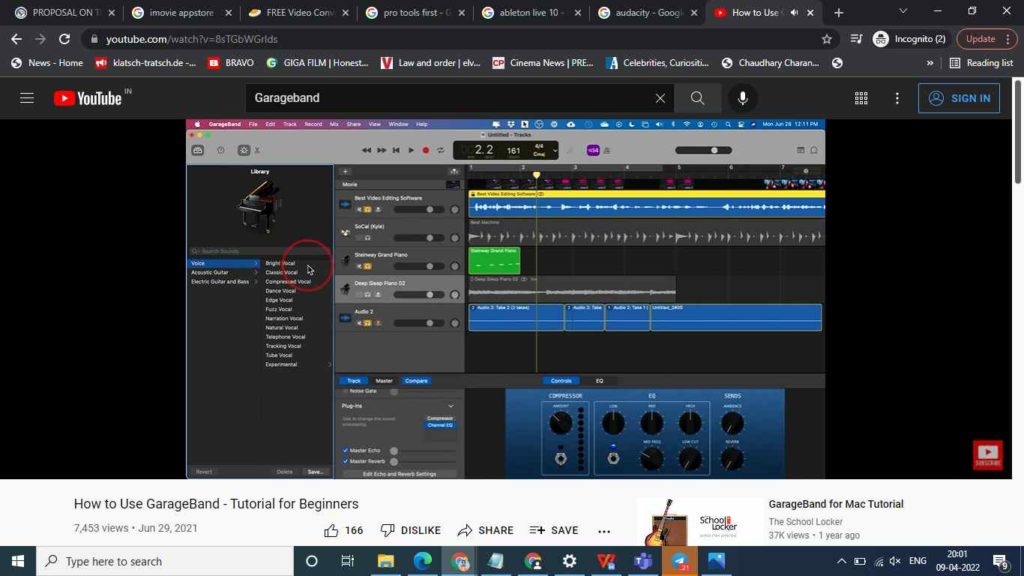Adjust the GarageBand master volume slider
The image size is (1024, 576).
[x=704, y=150]
